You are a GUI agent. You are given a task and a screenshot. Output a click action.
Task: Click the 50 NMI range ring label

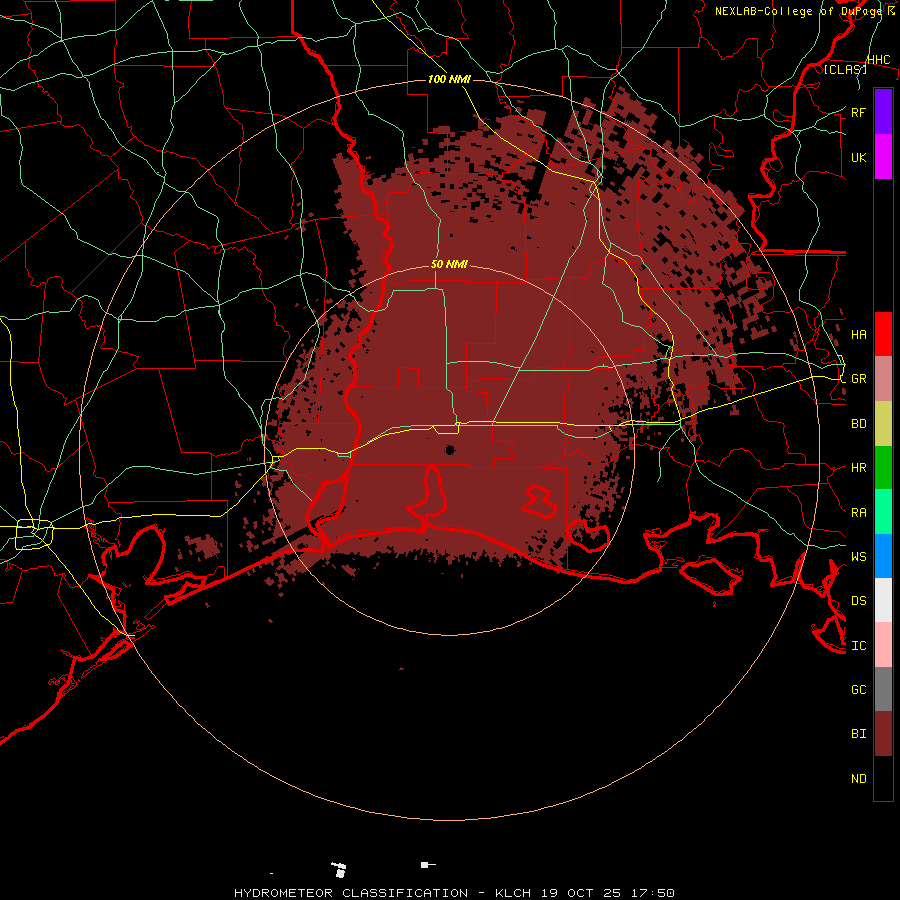coord(449,265)
